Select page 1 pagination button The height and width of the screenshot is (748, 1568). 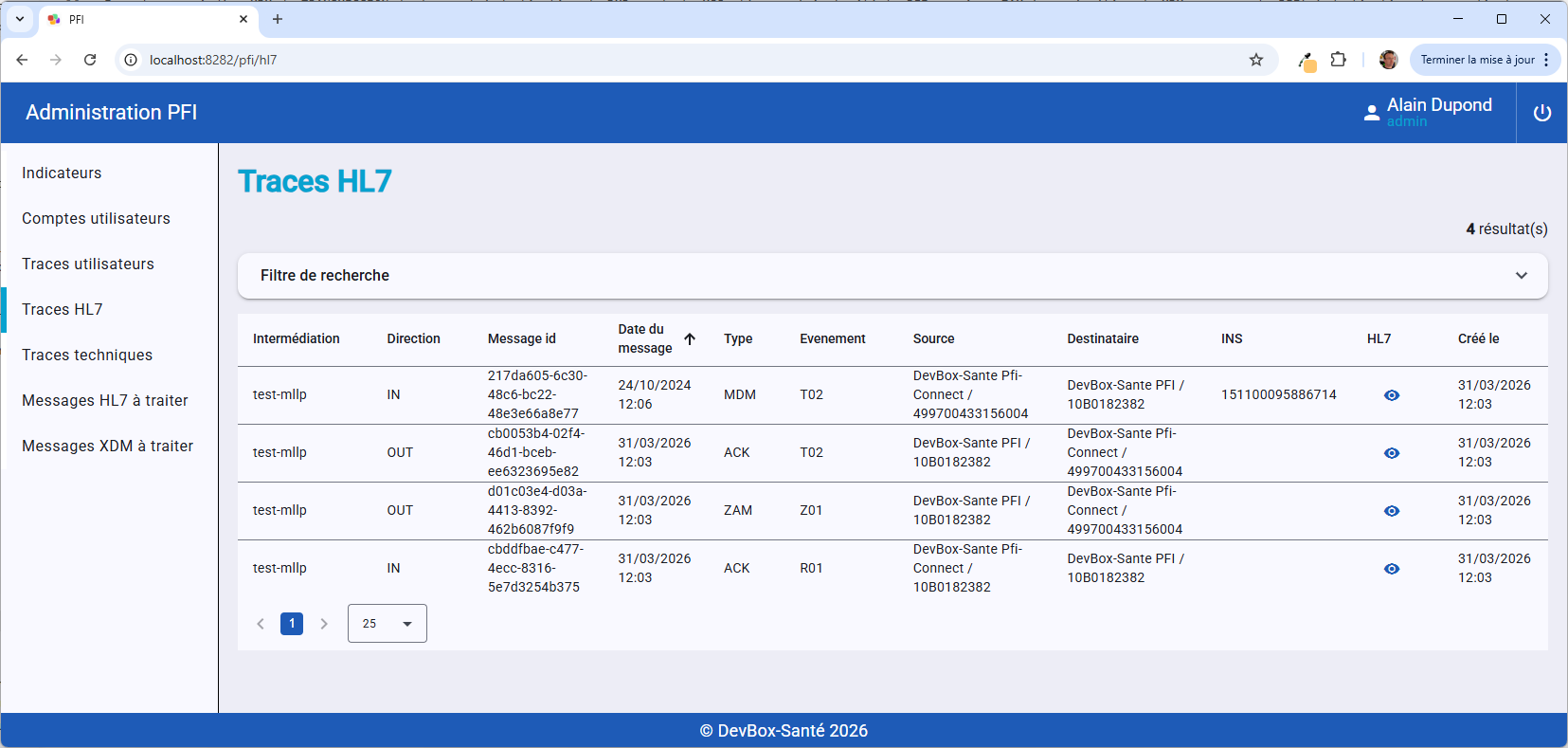[x=292, y=624]
